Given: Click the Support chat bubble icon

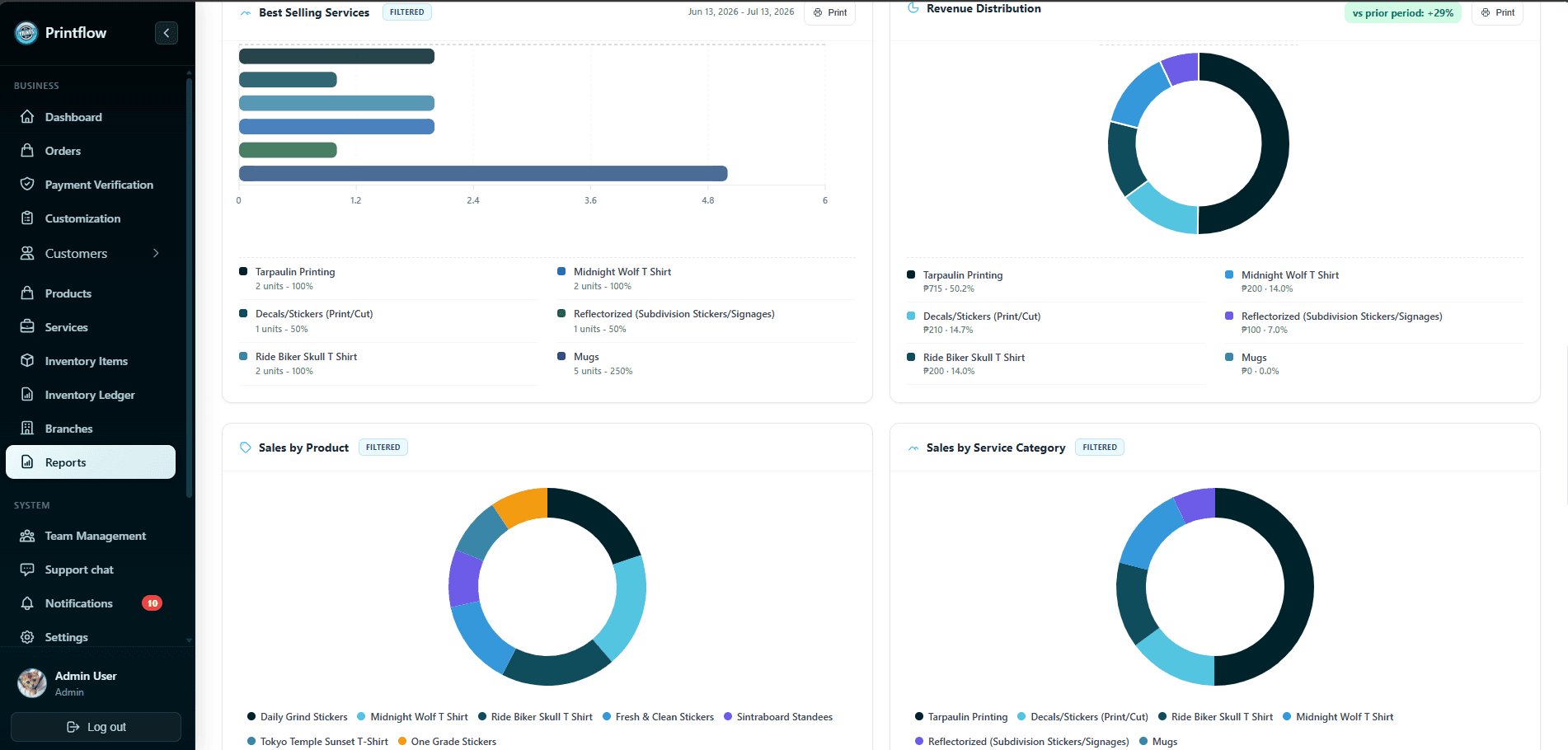Looking at the screenshot, I should point(27,570).
